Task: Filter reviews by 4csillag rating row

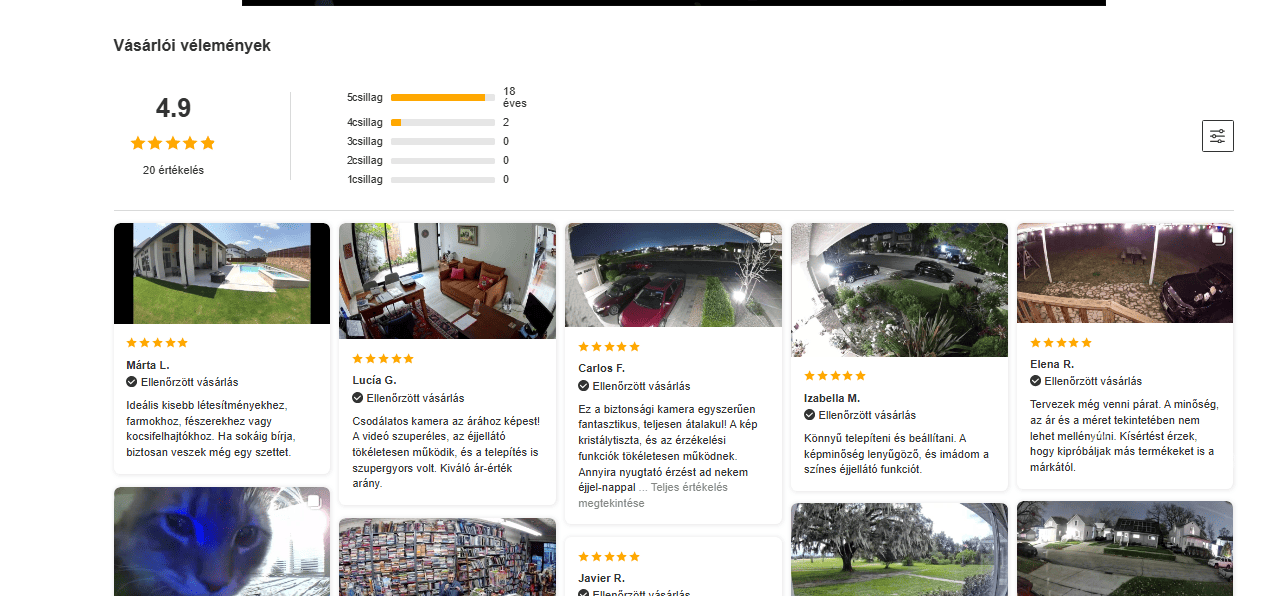Action: coord(428,122)
